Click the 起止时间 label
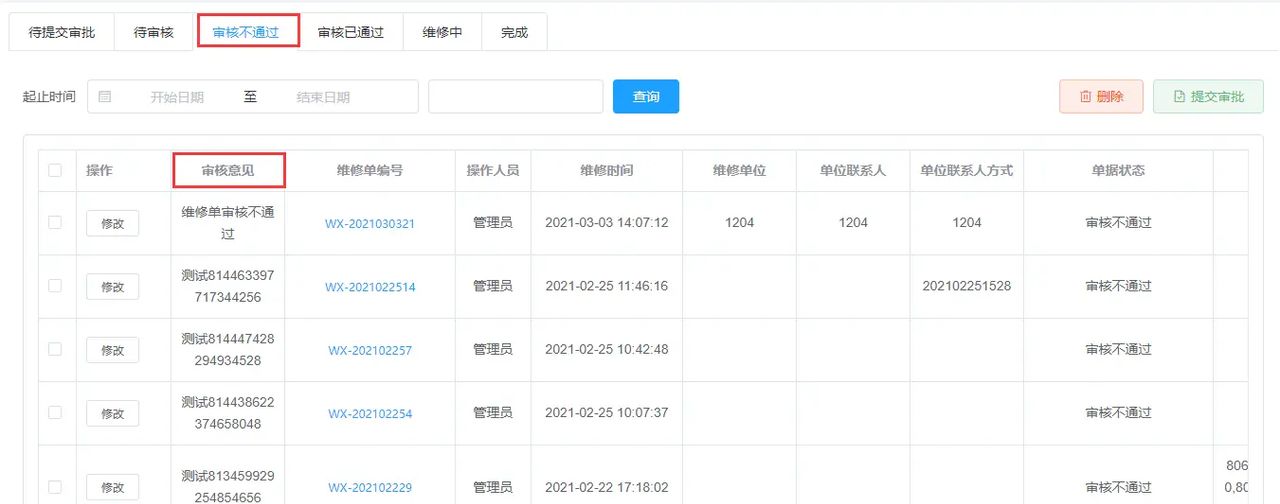This screenshot has width=1280, height=504. (x=49, y=97)
